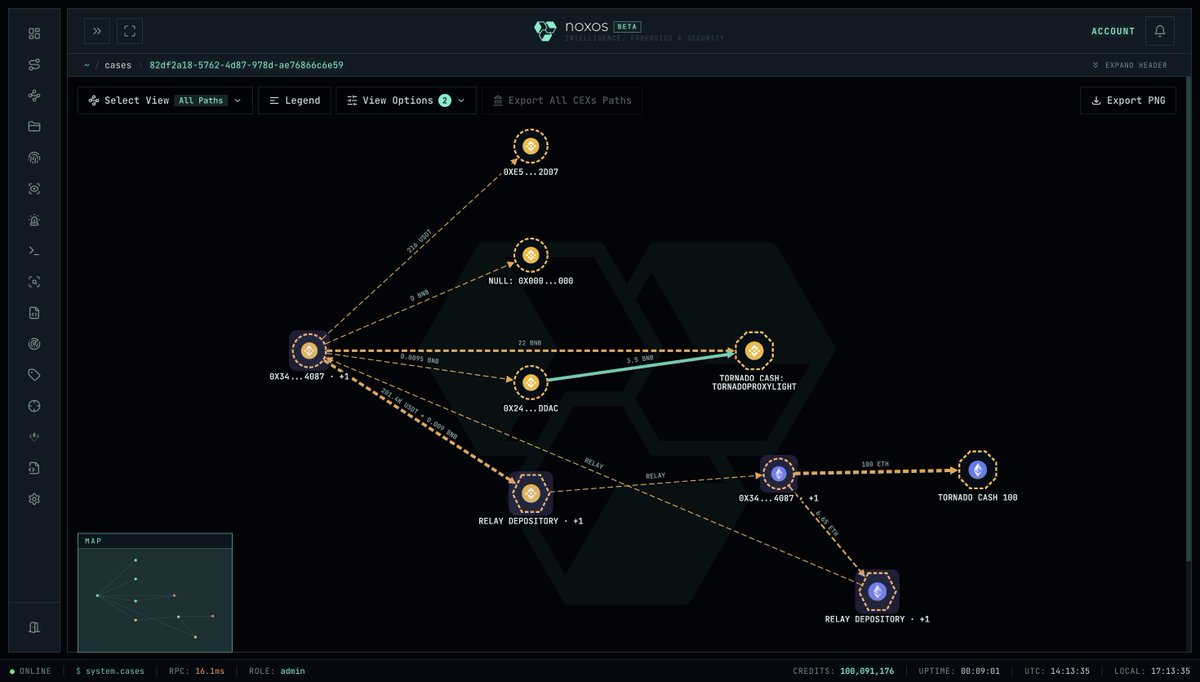This screenshot has width=1200, height=682.
Task: Open the alarm siren icon in sidebar
Action: [x=34, y=219]
